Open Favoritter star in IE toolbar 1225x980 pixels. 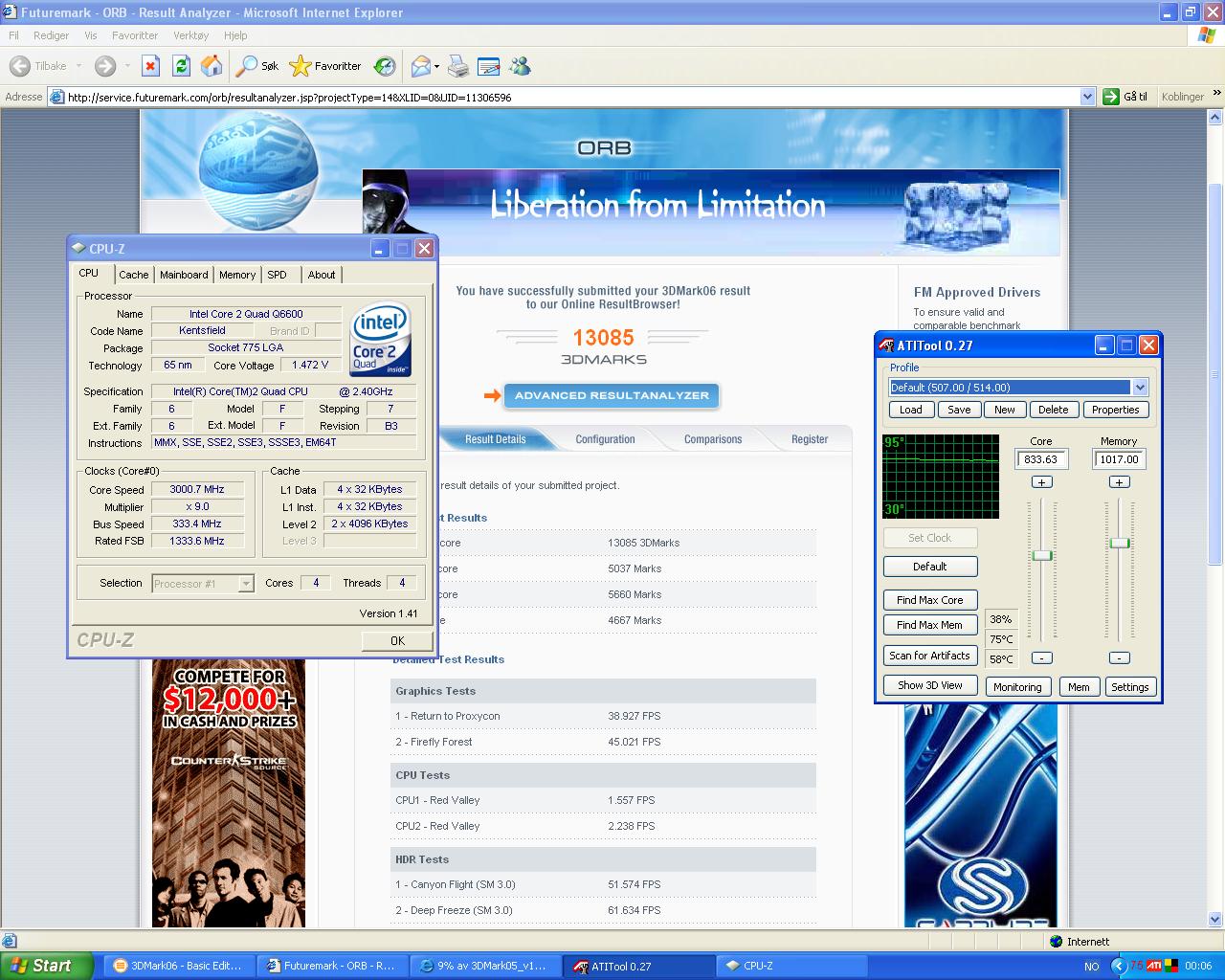point(325,66)
